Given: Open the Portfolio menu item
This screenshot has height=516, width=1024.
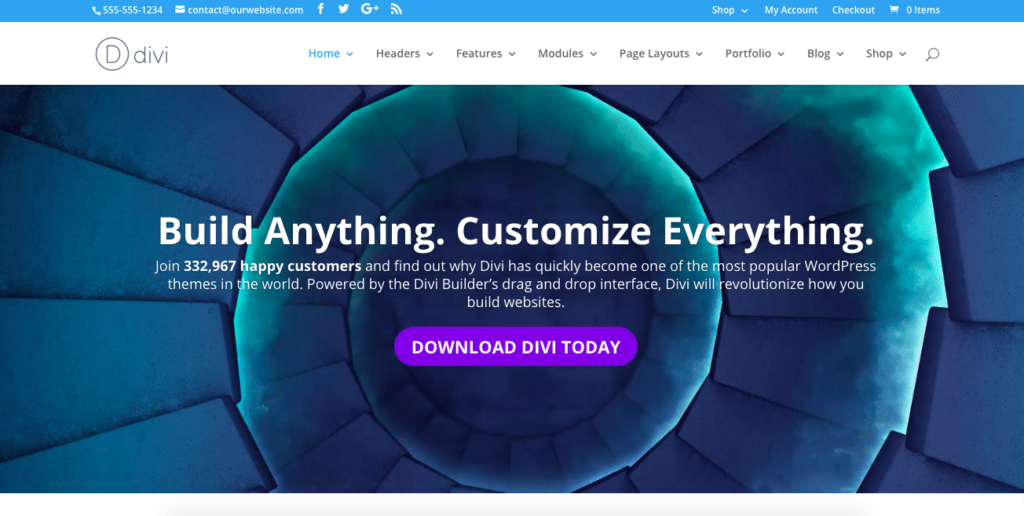Looking at the screenshot, I should coord(748,54).
